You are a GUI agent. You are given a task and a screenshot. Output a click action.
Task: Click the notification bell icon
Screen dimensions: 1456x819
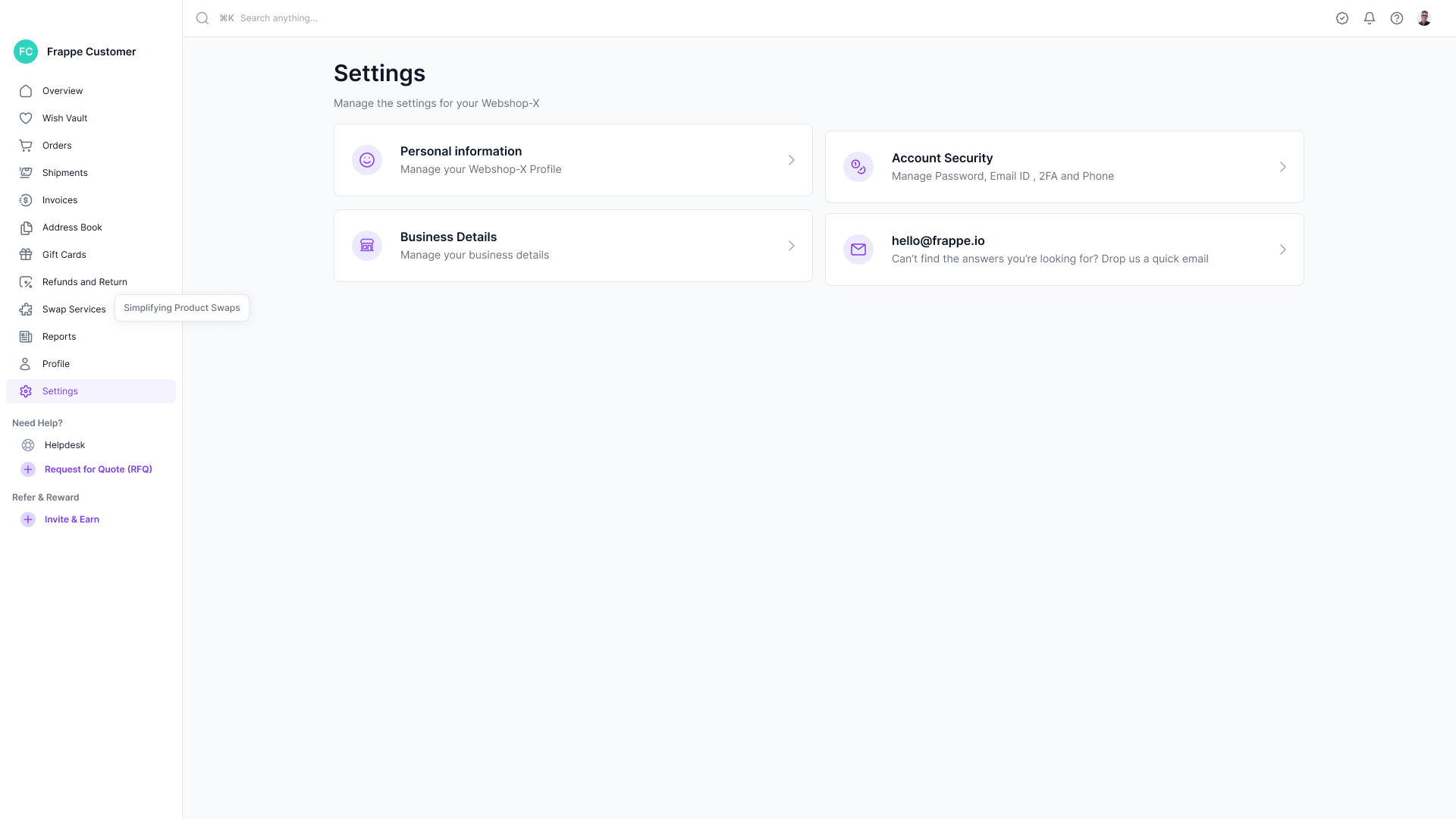coord(1369,18)
